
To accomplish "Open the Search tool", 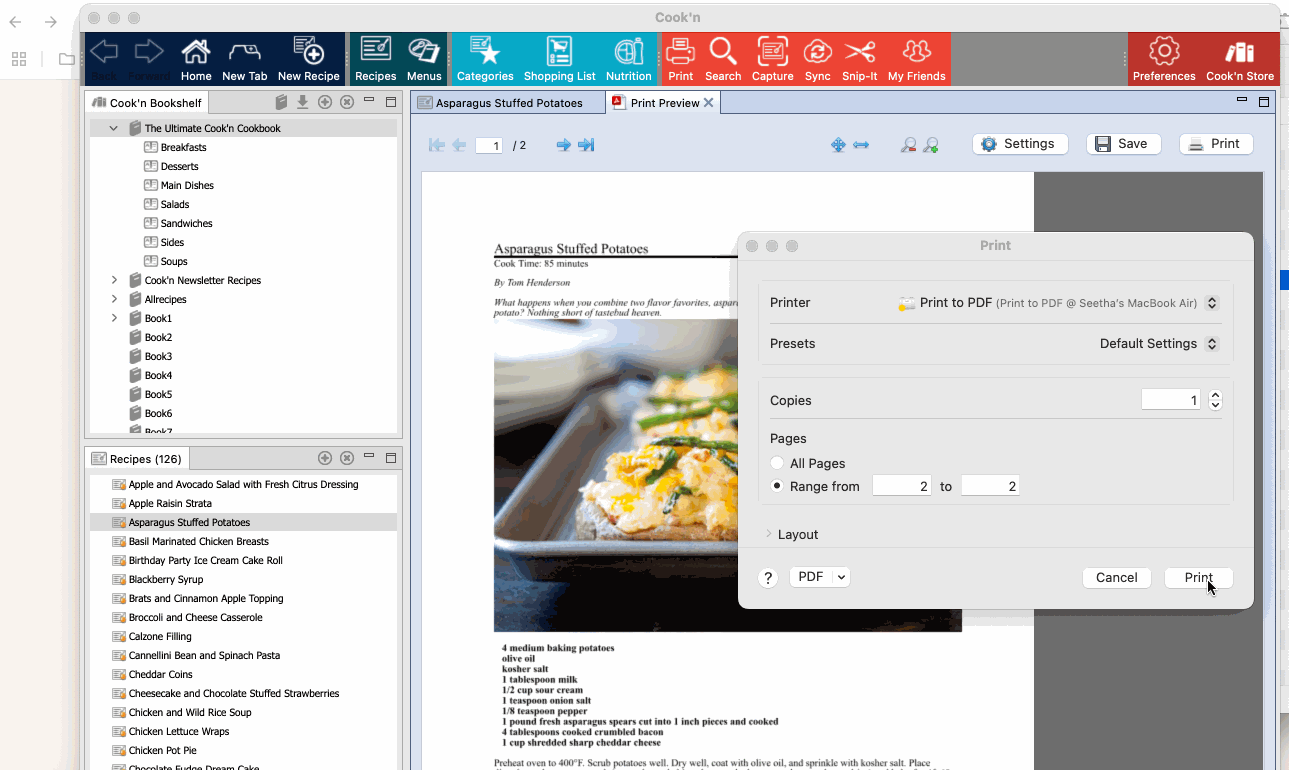I will pos(723,59).
